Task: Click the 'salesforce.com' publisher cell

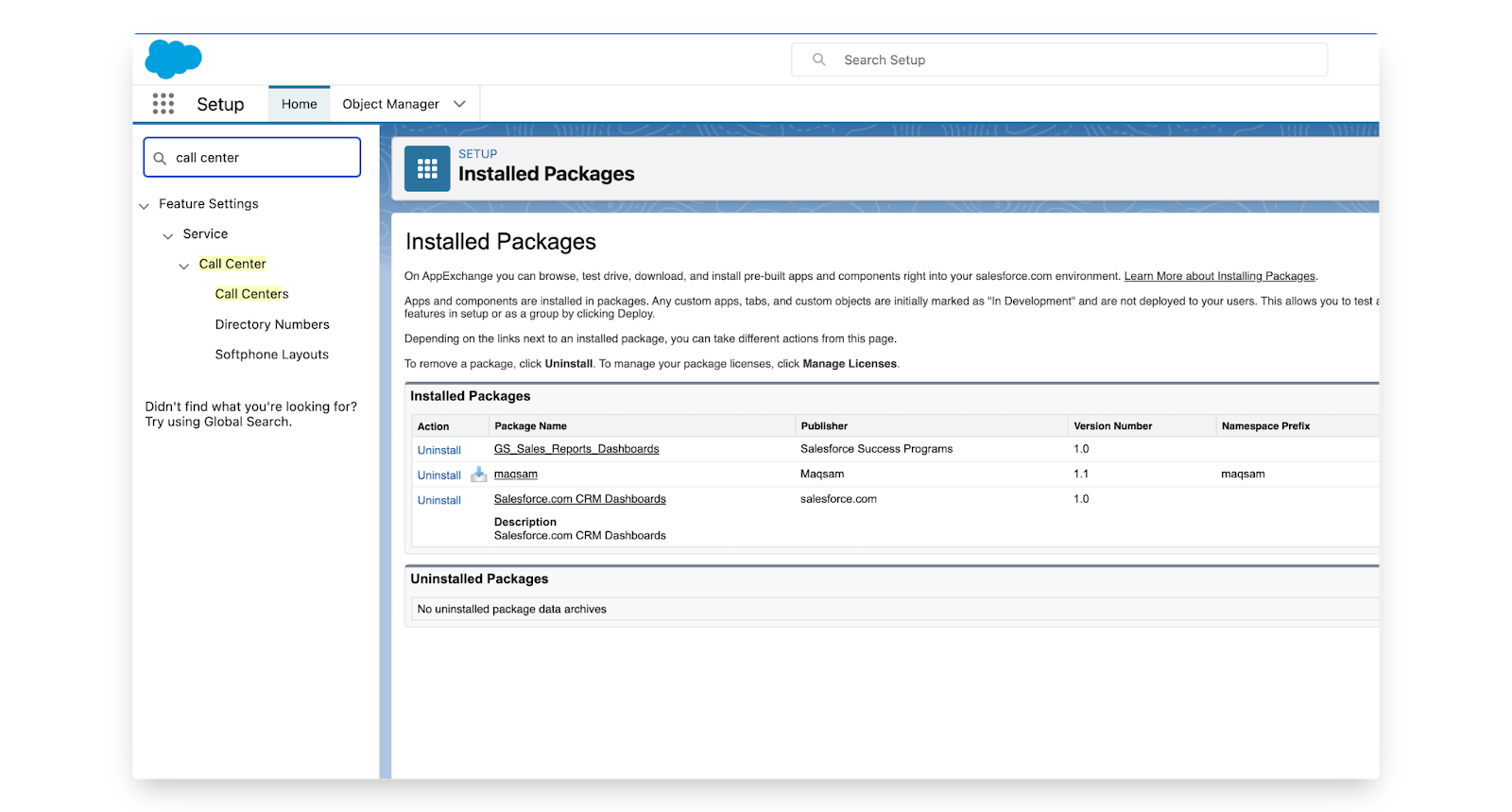Action: [838, 499]
